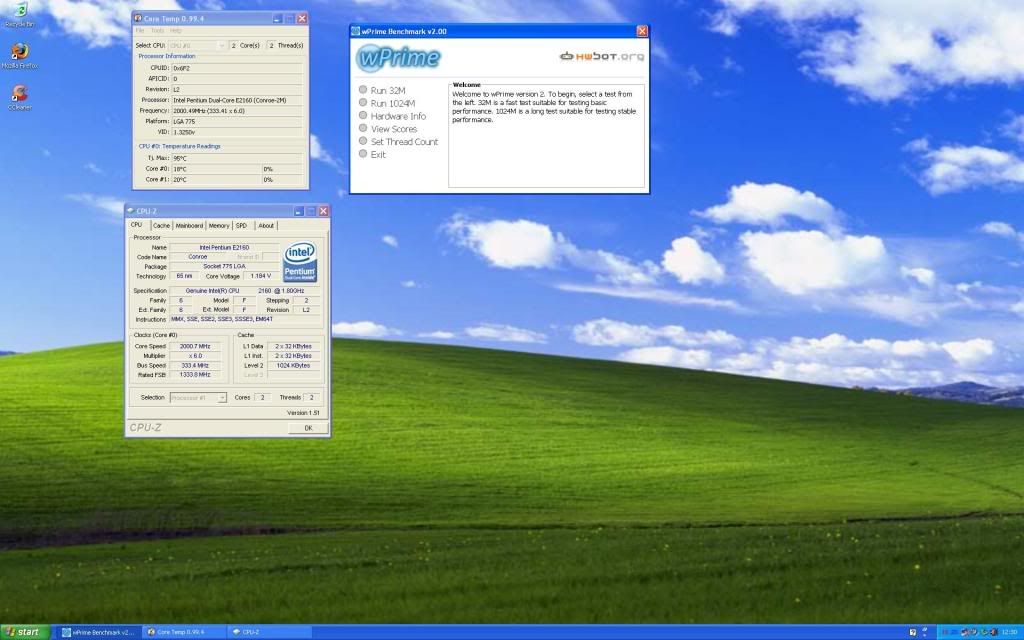Image resolution: width=1024 pixels, height=640 pixels.
Task: Click the CPU-Z title bar icon
Action: pyautogui.click(x=131, y=211)
